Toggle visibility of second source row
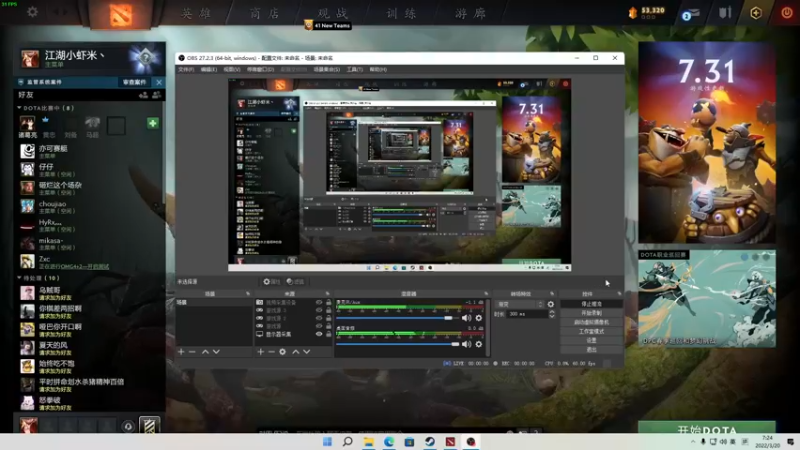 coord(319,310)
